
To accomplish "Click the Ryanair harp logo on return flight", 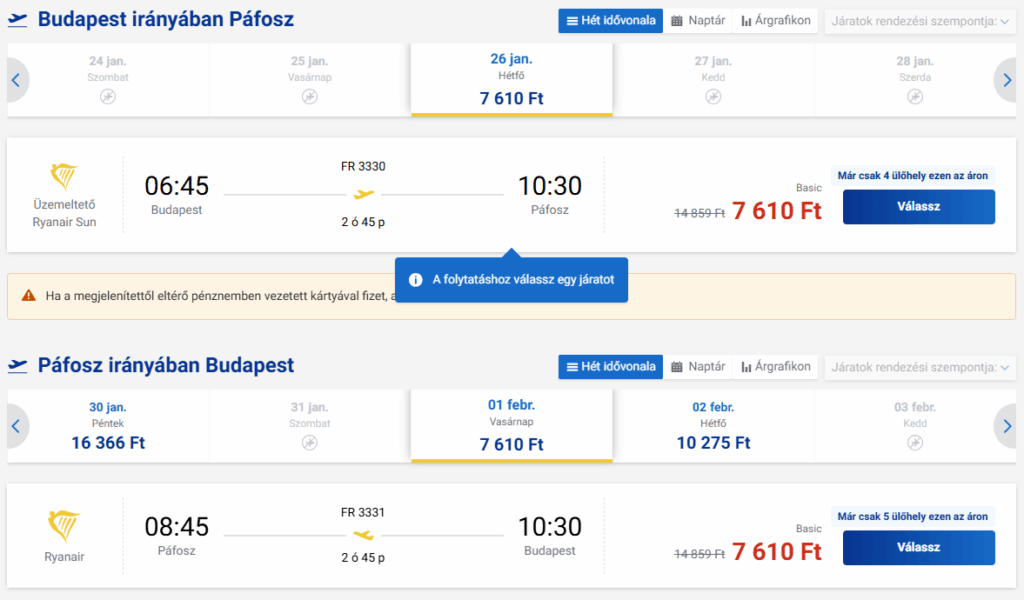I will pos(64,526).
